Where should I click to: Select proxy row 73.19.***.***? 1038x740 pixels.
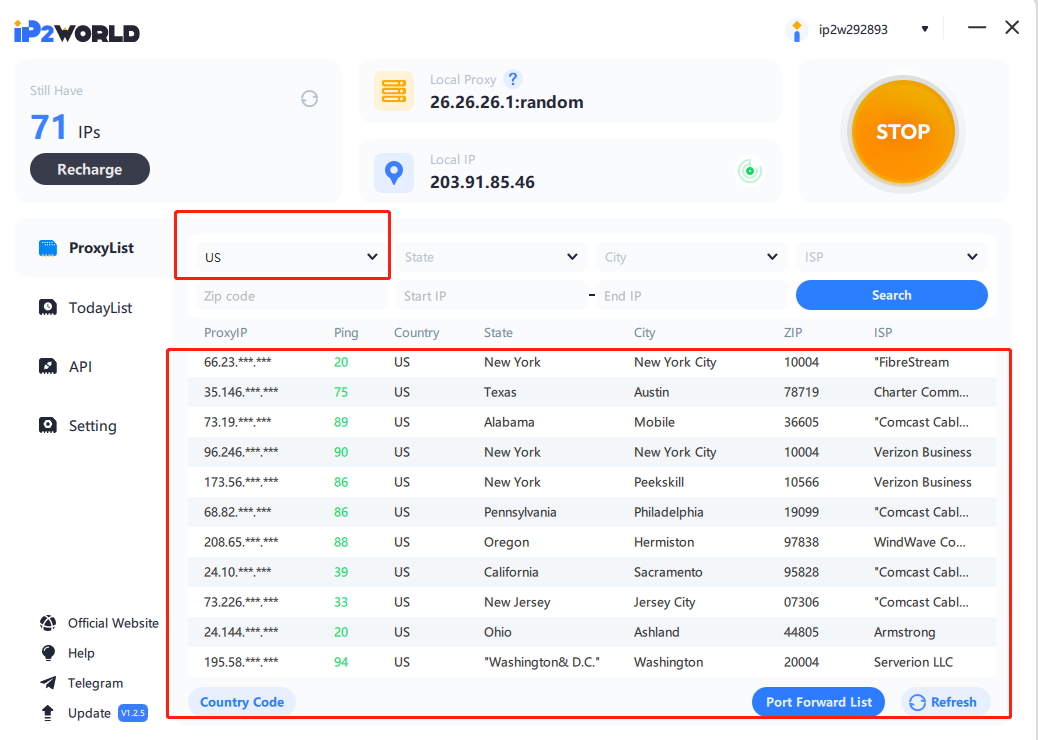pyautogui.click(x=592, y=422)
